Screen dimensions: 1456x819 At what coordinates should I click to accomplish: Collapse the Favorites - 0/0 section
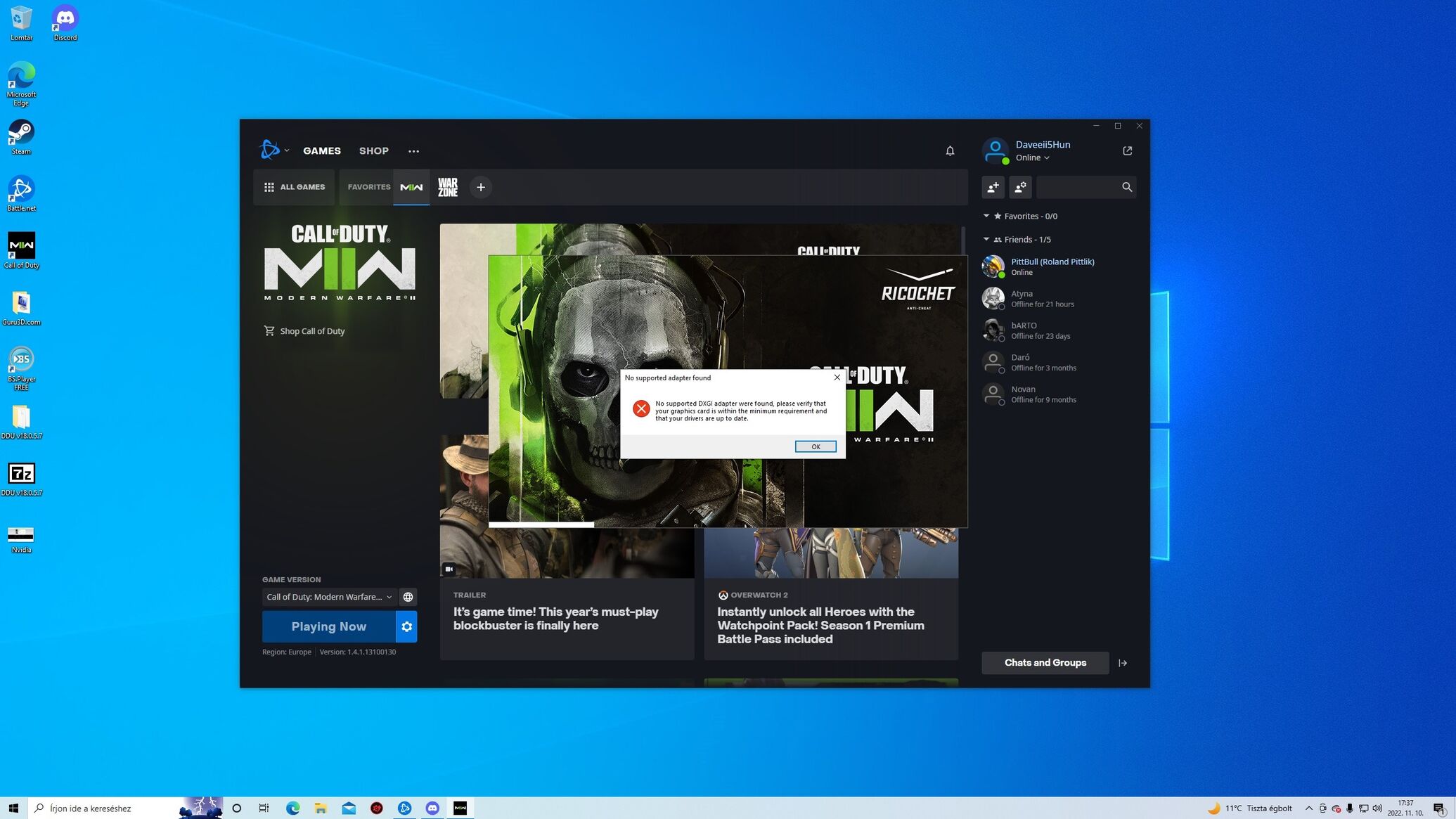coord(986,216)
